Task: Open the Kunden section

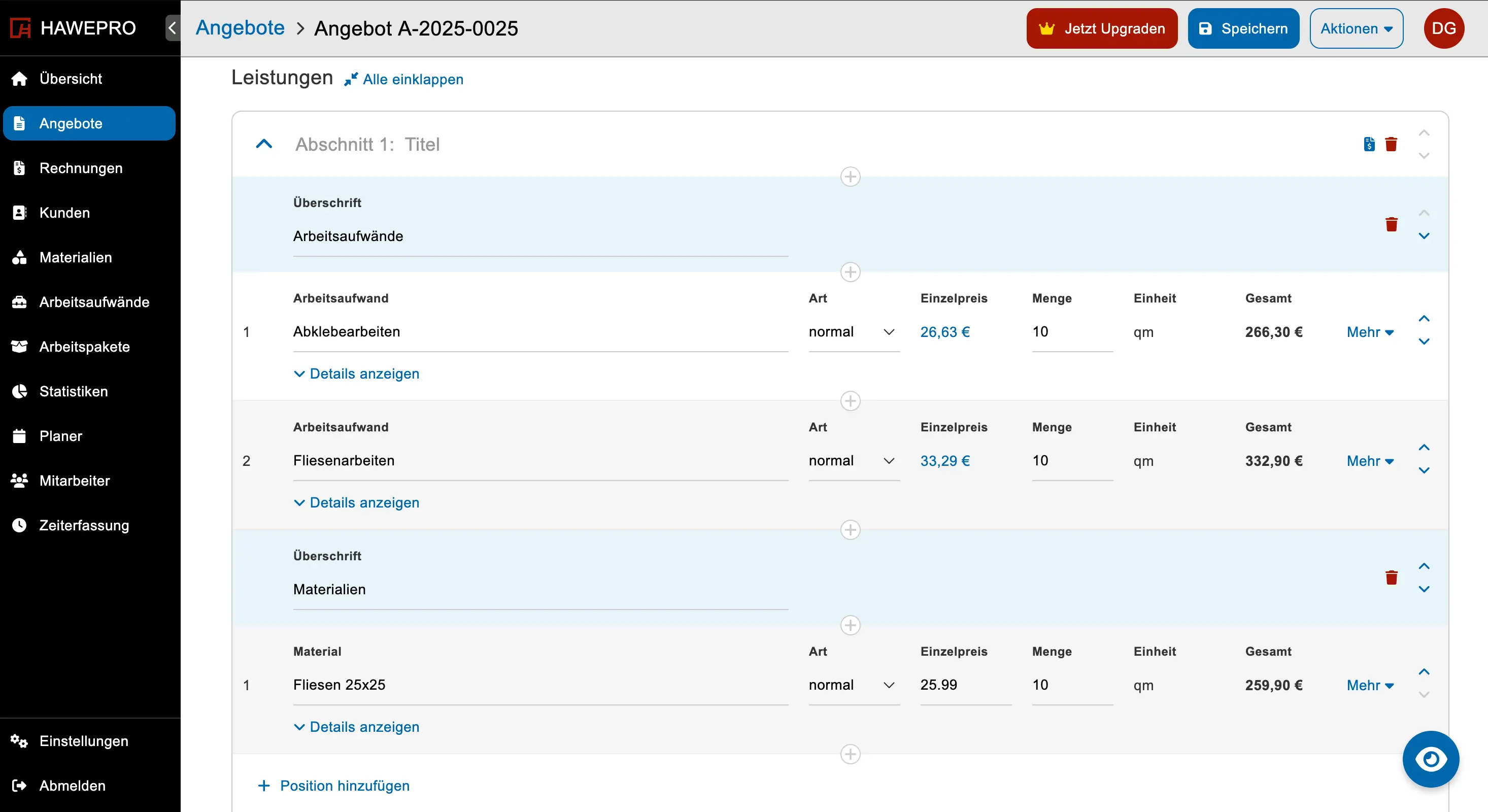Action: (89, 213)
